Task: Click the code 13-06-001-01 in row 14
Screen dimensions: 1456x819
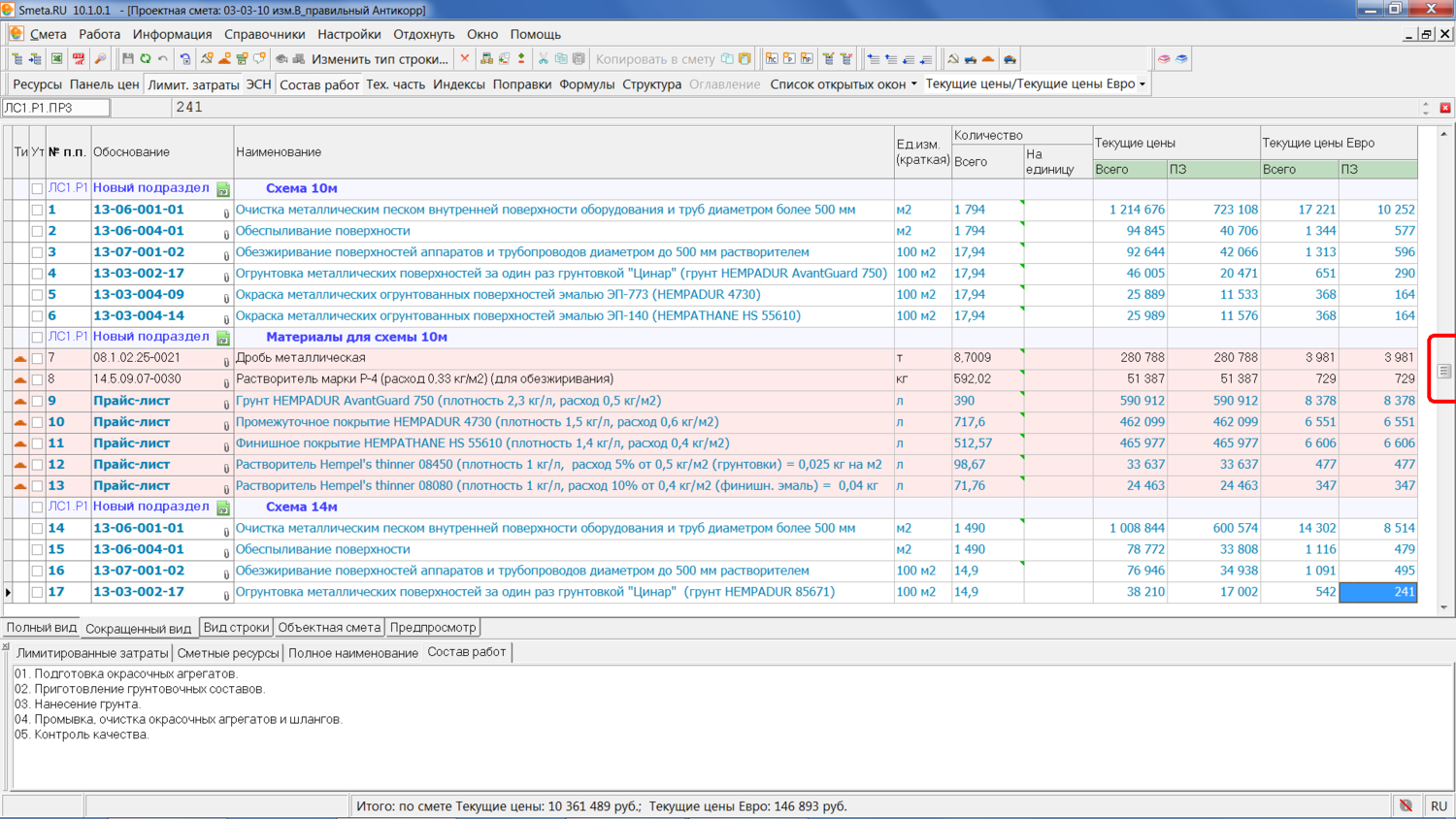Action: 139,529
